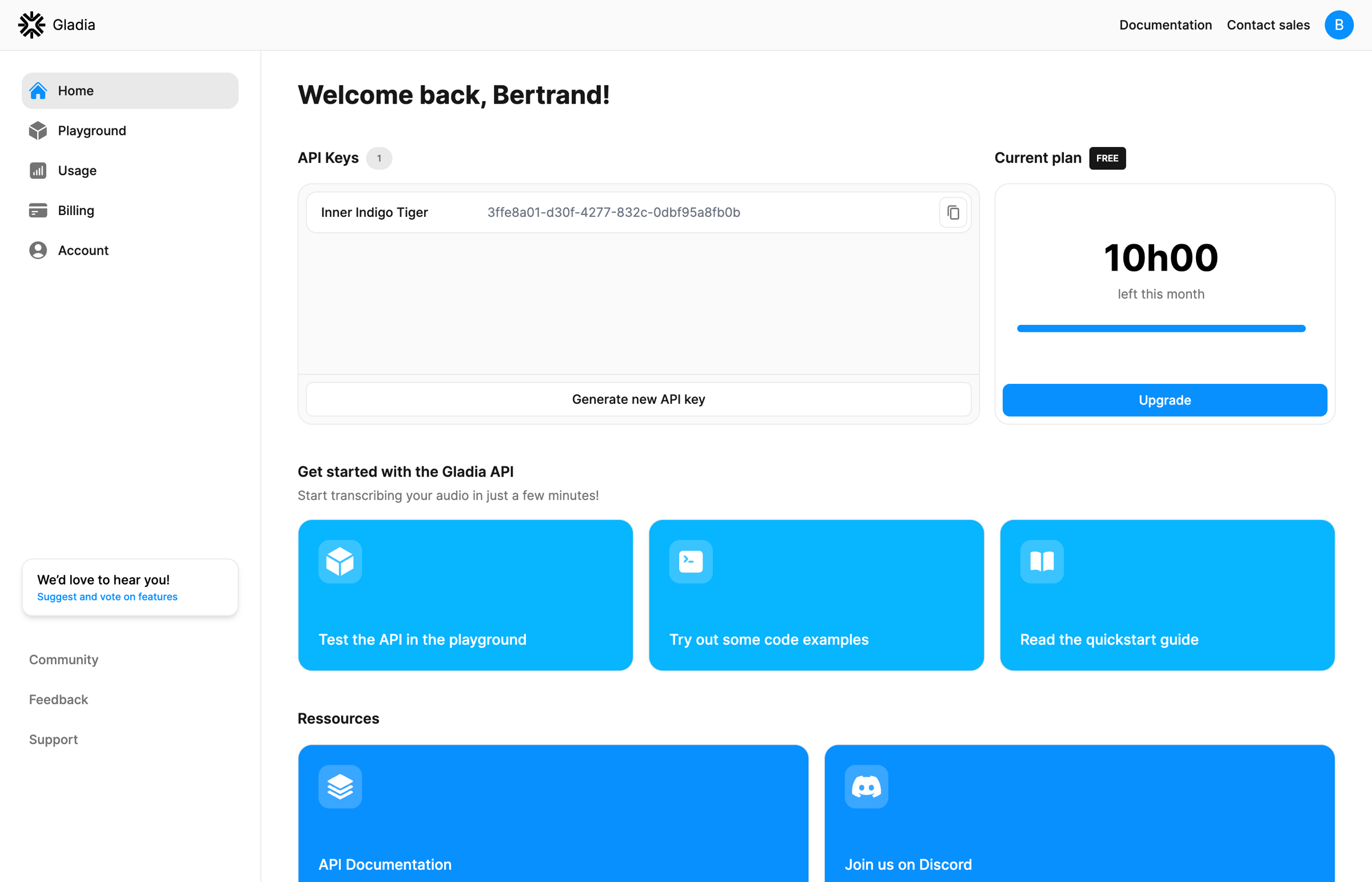The width and height of the screenshot is (1372, 882).
Task: Navigate to Billing page
Action: (x=130, y=210)
